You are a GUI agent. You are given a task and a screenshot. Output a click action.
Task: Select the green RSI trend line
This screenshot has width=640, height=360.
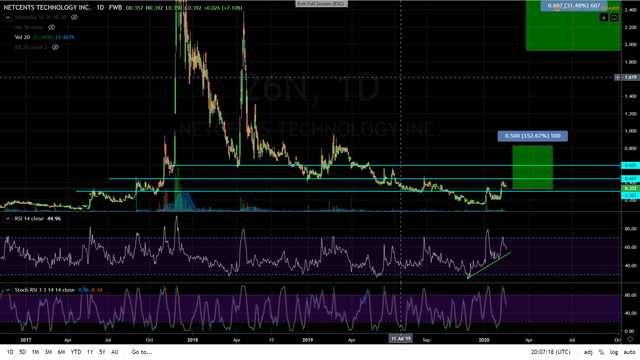pos(489,266)
